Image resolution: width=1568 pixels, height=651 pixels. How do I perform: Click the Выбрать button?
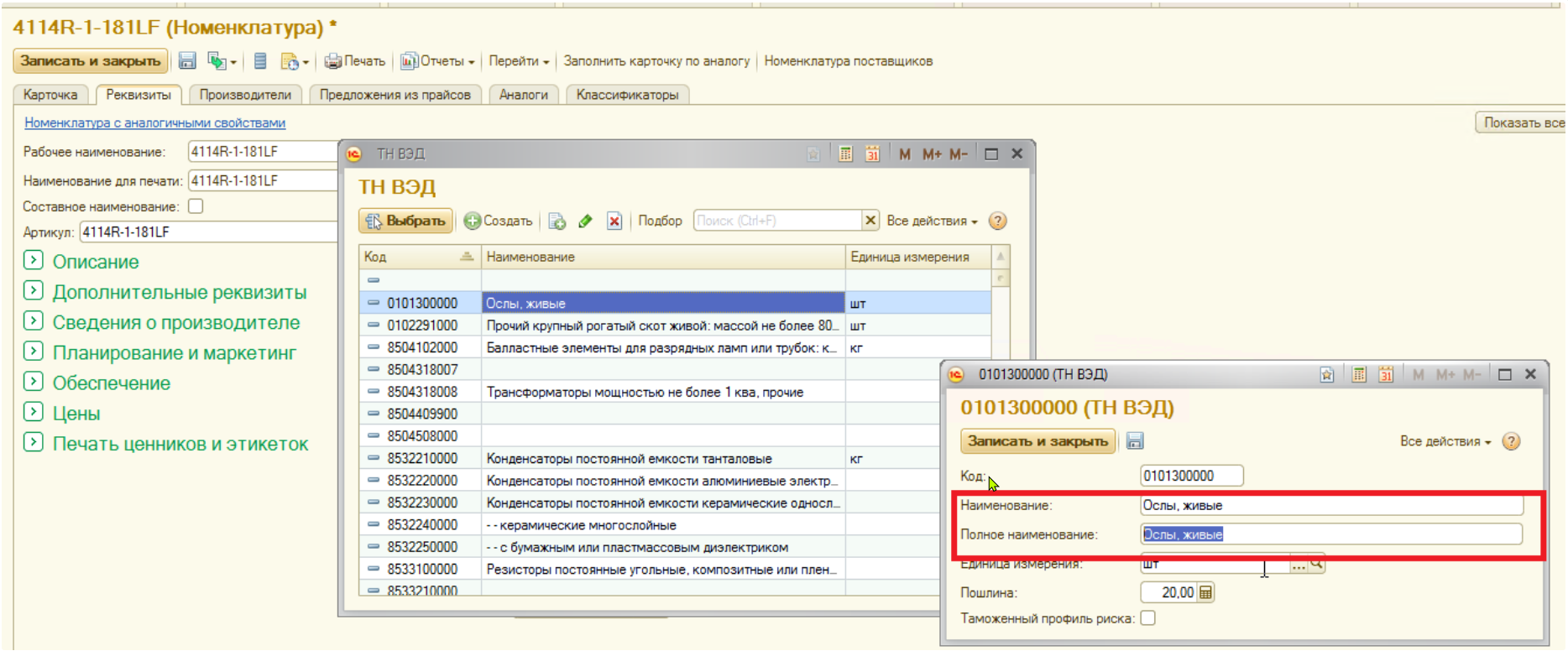[x=406, y=221]
